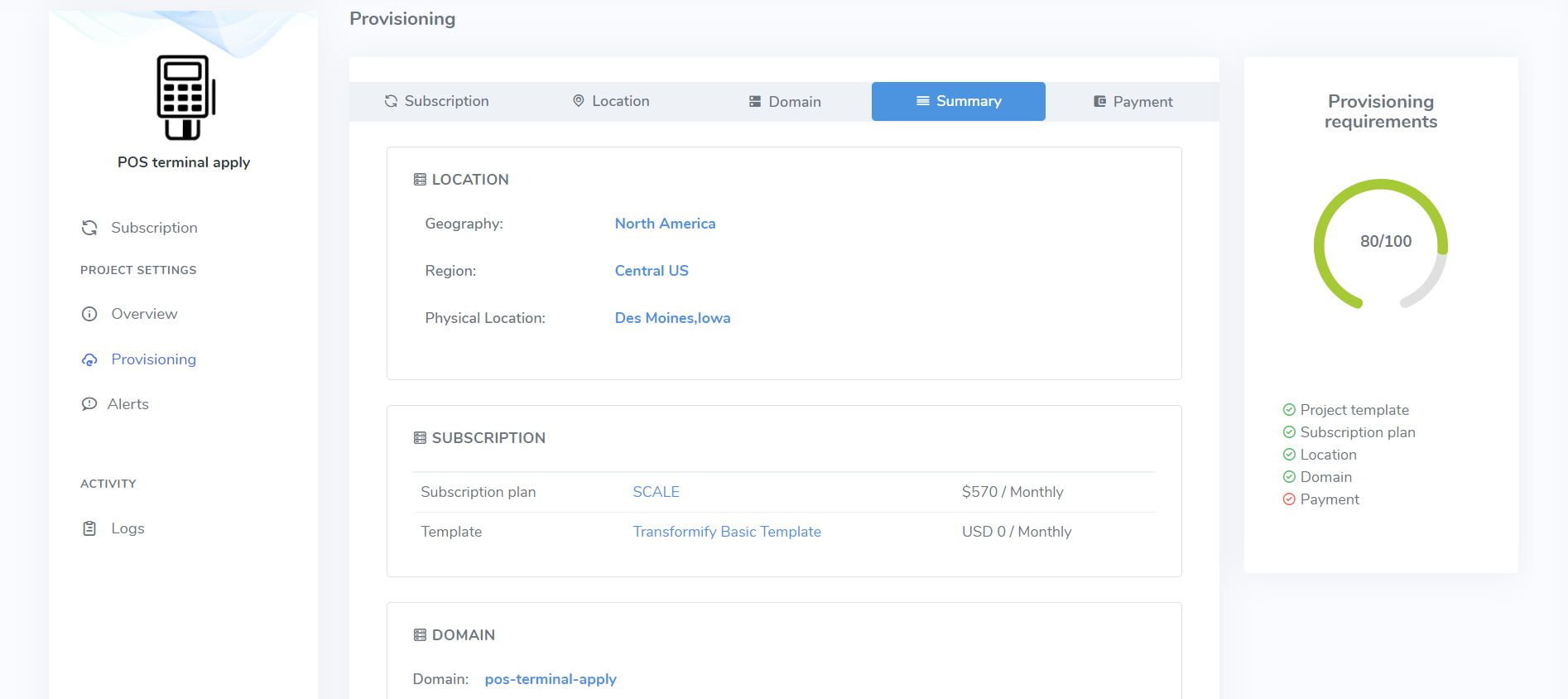1568x699 pixels.
Task: Click the Overview info icon in the sidebar
Action: click(x=89, y=314)
